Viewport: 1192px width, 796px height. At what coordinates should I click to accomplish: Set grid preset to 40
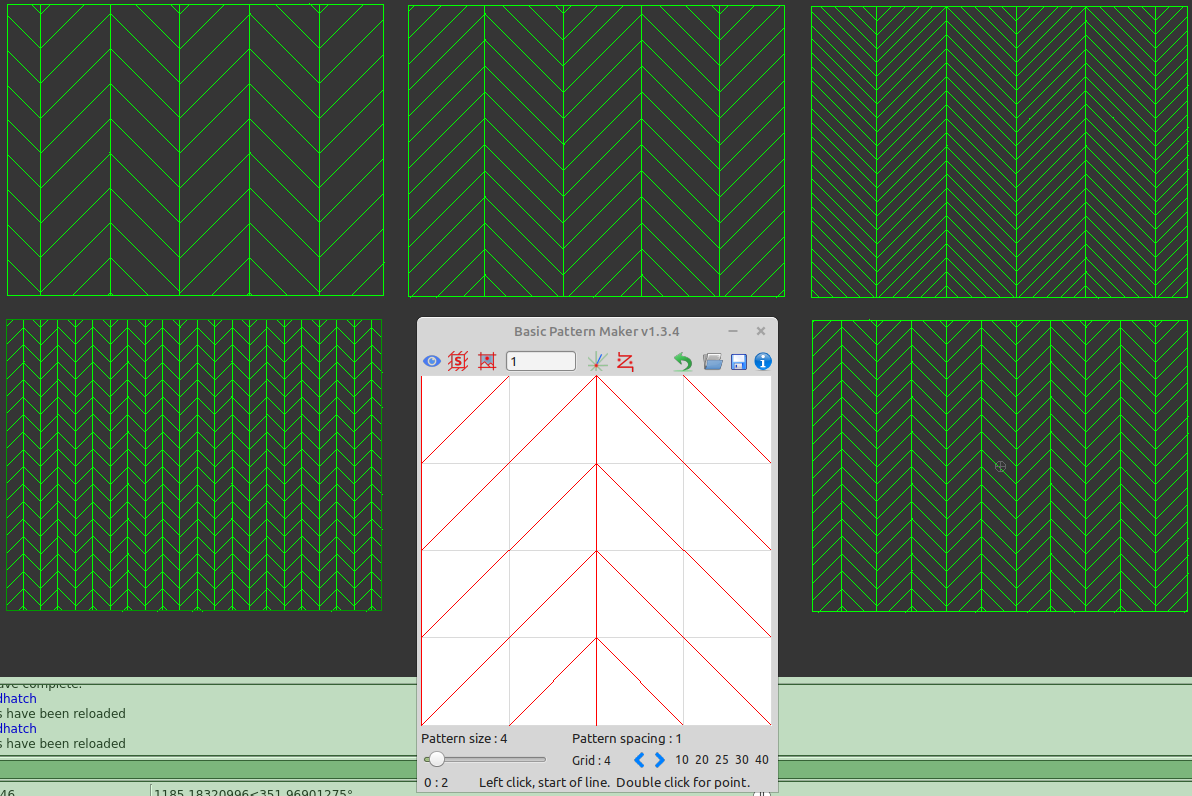coord(762,760)
